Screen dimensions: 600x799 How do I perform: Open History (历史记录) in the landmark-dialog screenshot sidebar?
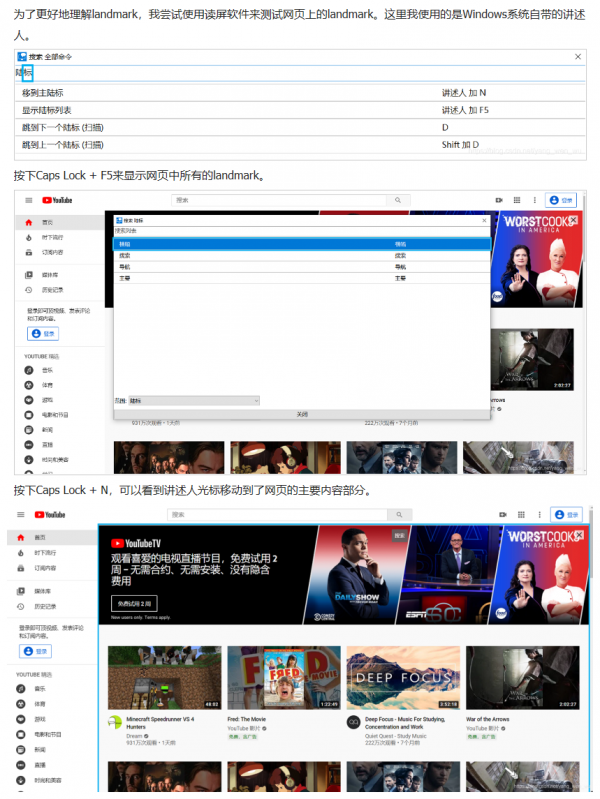tap(60, 290)
